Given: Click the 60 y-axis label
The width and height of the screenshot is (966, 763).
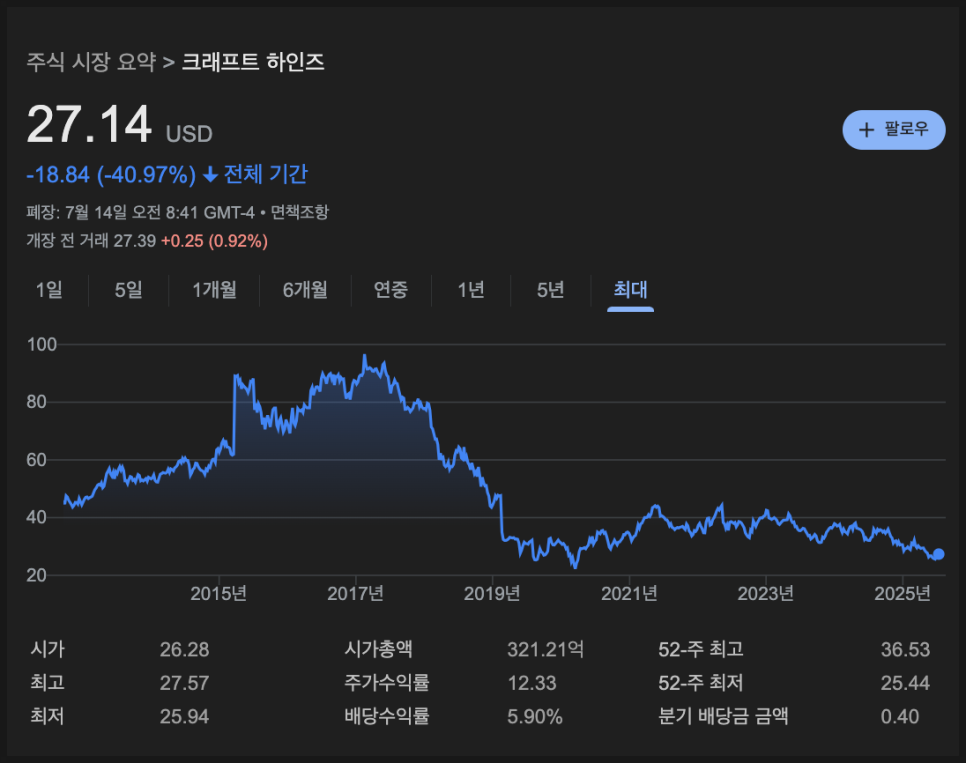Looking at the screenshot, I should (x=37, y=460).
